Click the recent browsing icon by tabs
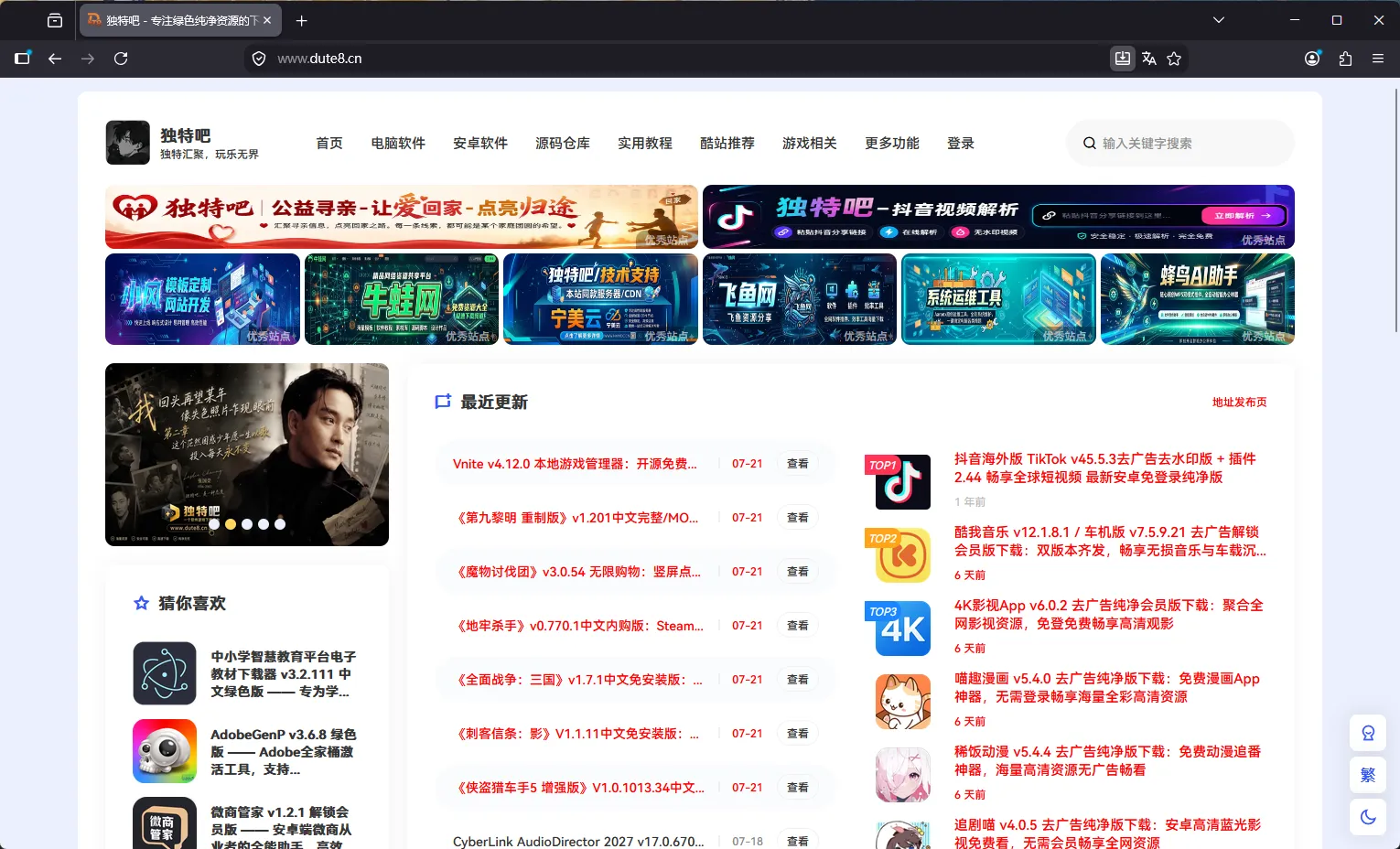This screenshot has height=849, width=1400. coord(55,20)
